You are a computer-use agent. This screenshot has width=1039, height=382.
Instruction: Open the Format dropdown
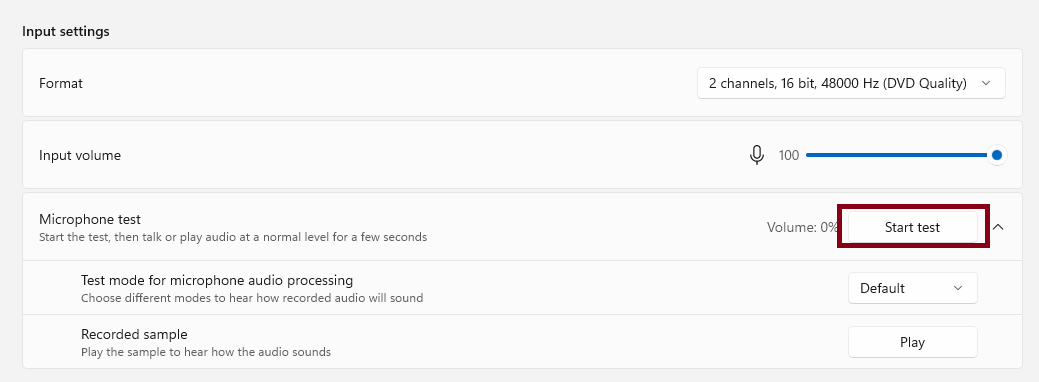[x=851, y=84]
